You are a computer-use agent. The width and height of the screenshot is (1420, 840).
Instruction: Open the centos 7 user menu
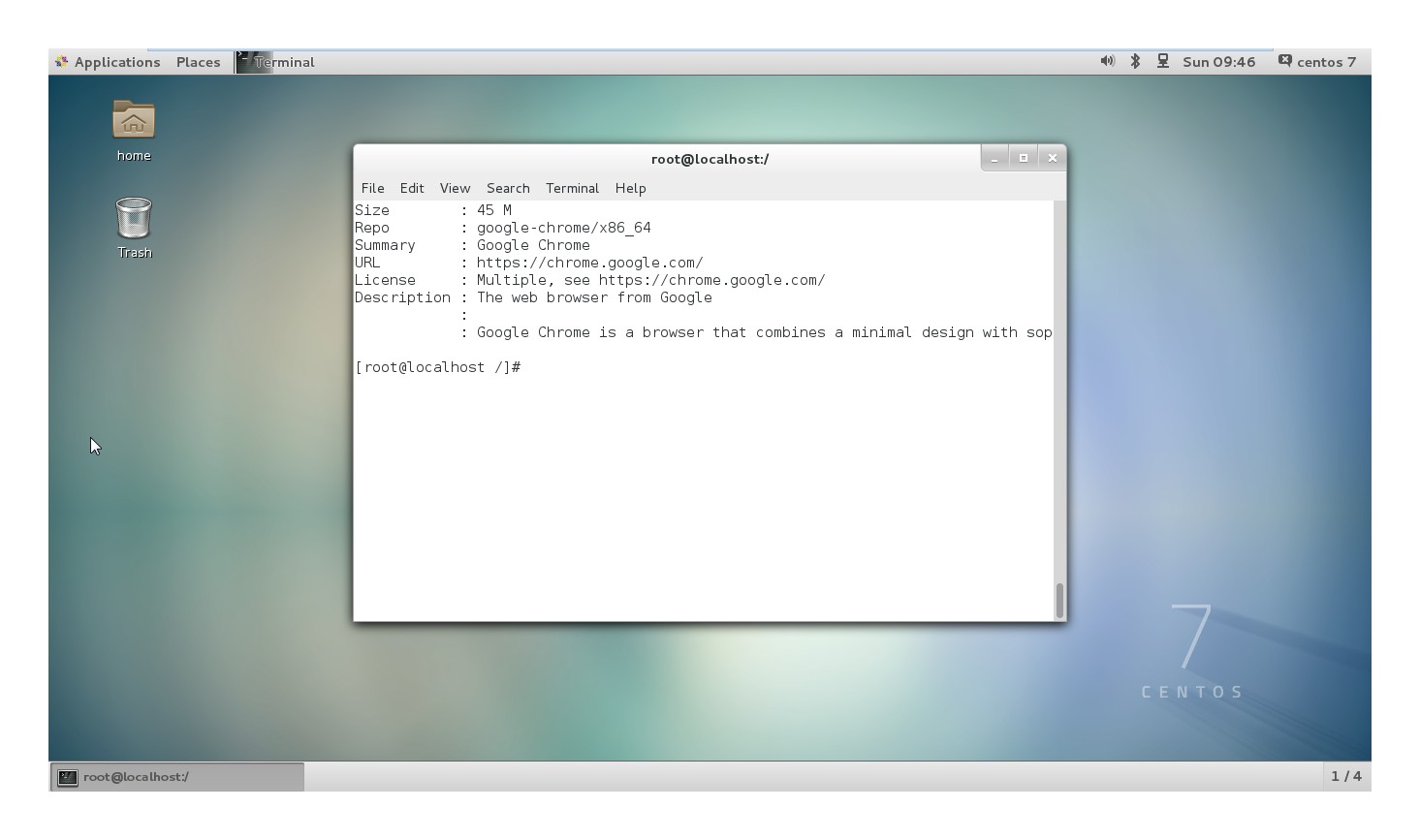pos(1324,61)
